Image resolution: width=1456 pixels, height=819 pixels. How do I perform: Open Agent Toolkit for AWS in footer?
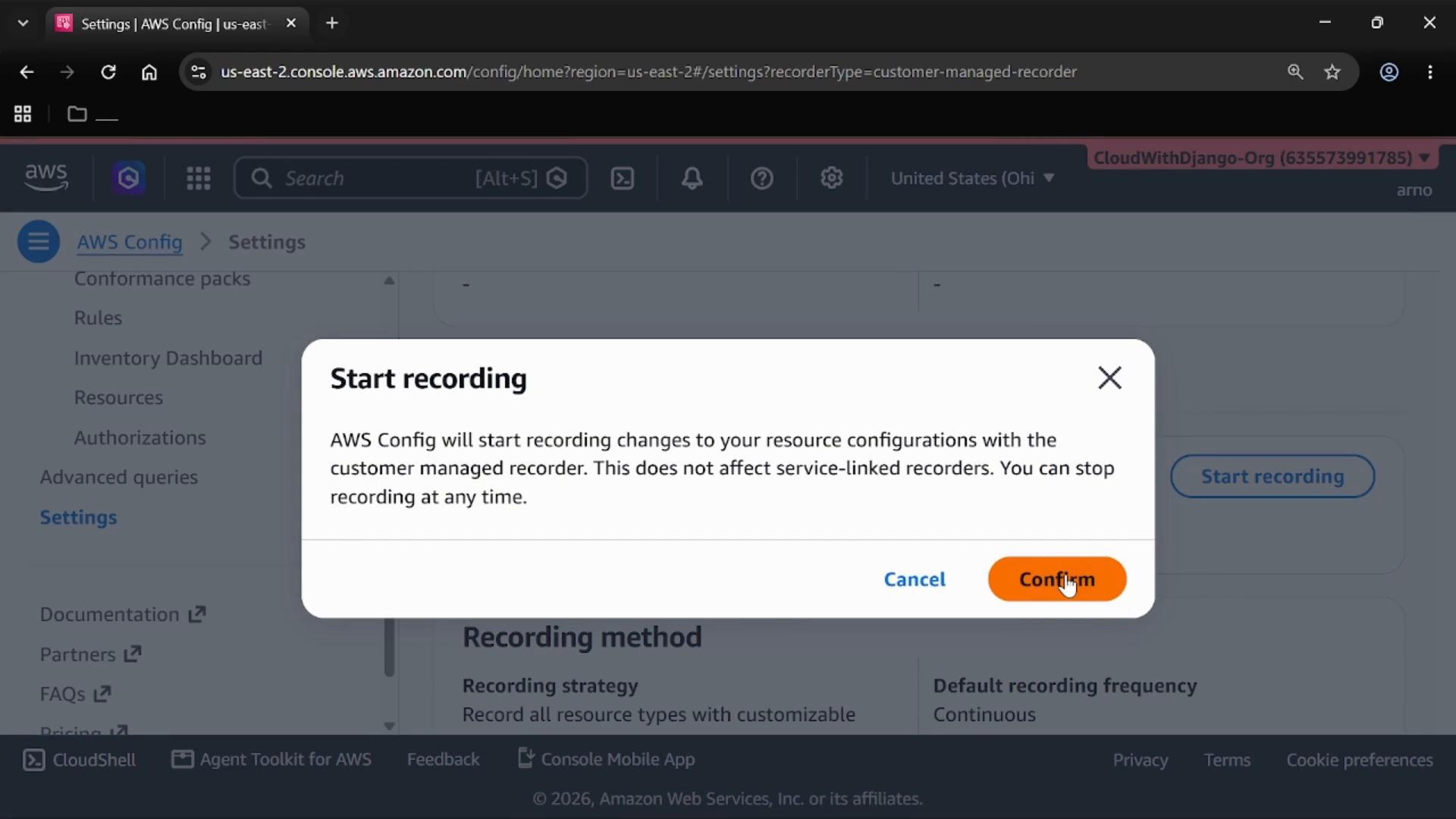tap(271, 759)
